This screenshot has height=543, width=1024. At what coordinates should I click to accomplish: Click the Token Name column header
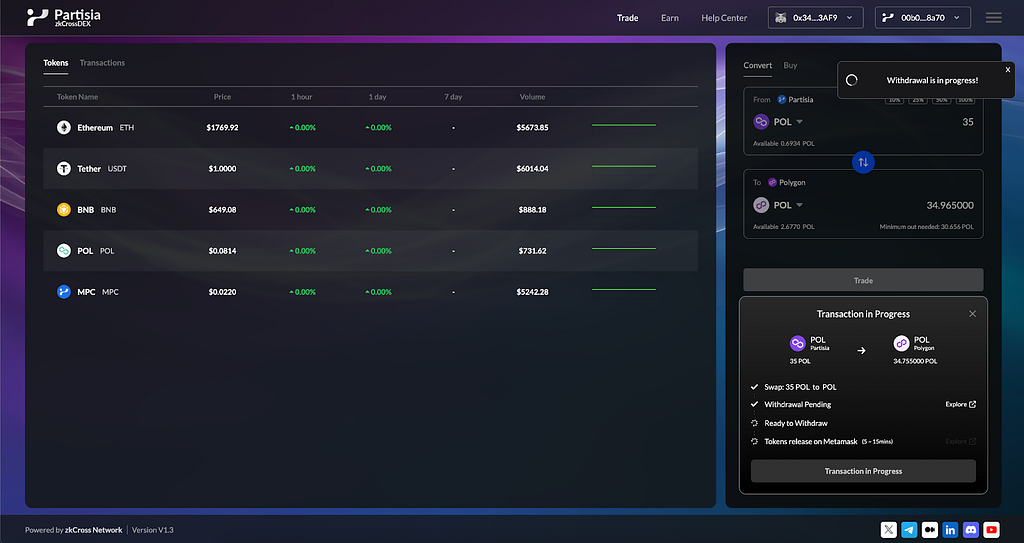[x=77, y=97]
